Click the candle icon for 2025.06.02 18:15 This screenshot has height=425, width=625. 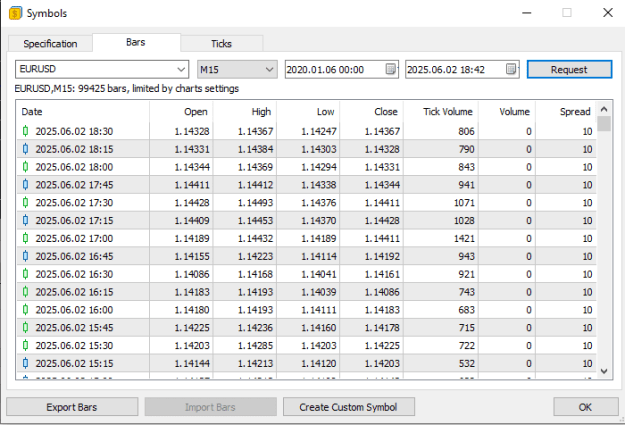(26, 149)
